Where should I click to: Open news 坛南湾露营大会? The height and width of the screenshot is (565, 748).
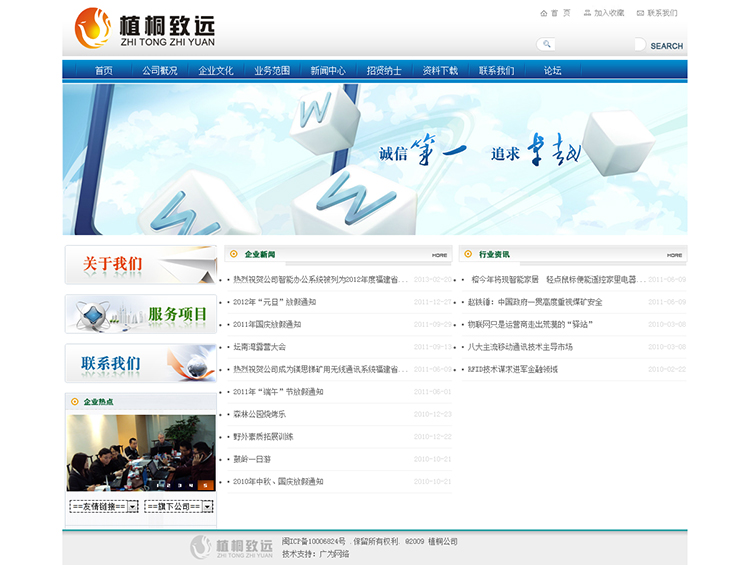pos(260,347)
